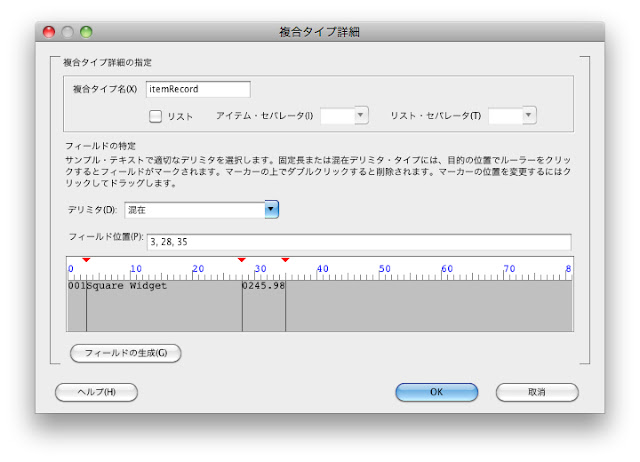Click the sample text 'Square Widget'
The image size is (640, 462).
click(127, 286)
